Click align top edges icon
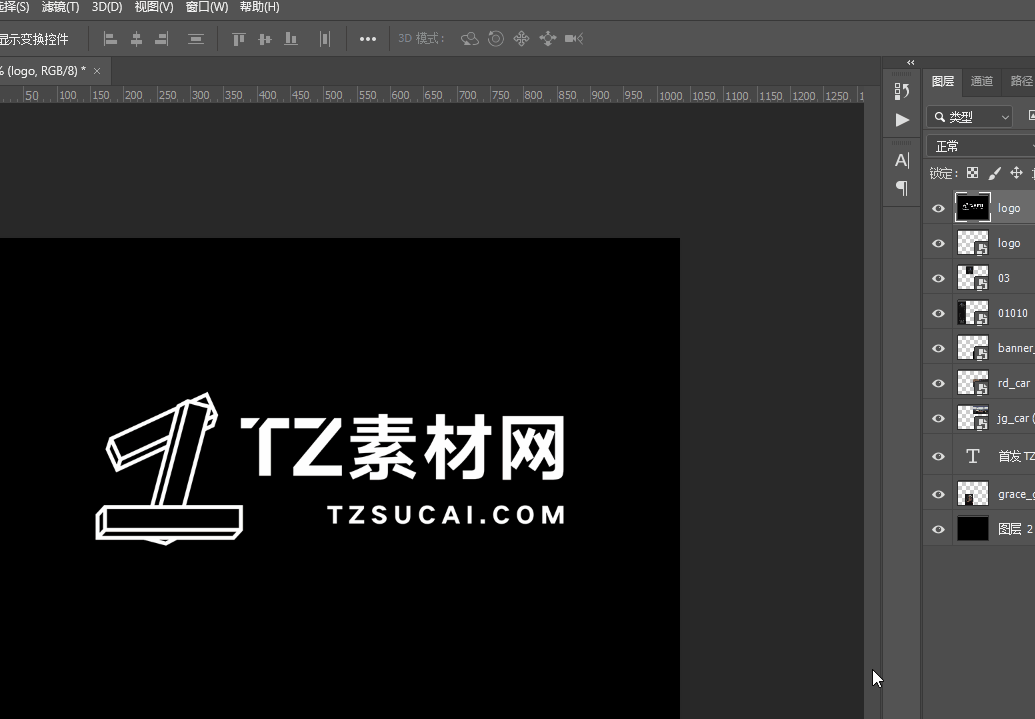The height and width of the screenshot is (719, 1035). tap(239, 39)
